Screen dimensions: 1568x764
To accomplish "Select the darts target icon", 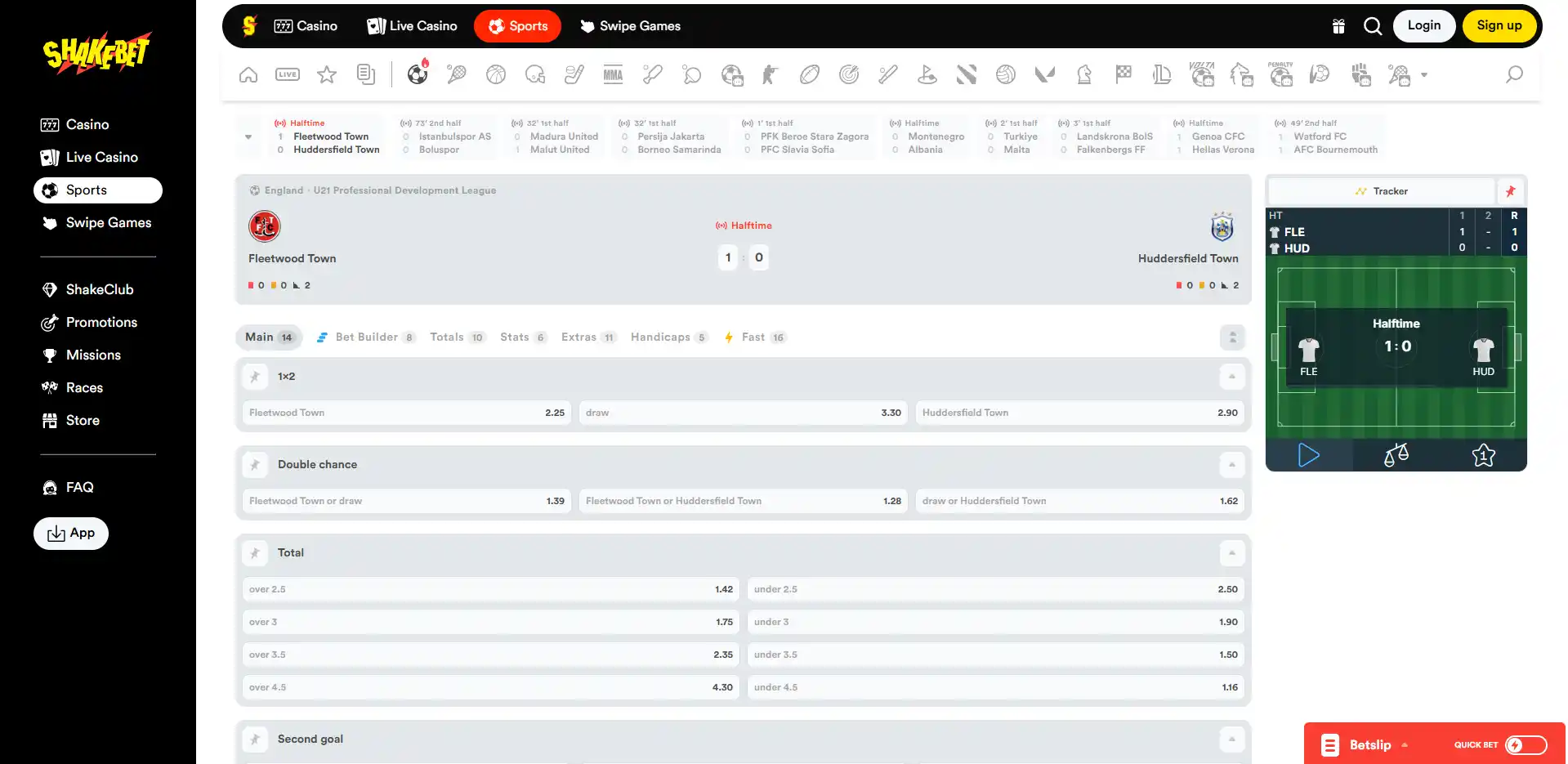I will 849,75.
